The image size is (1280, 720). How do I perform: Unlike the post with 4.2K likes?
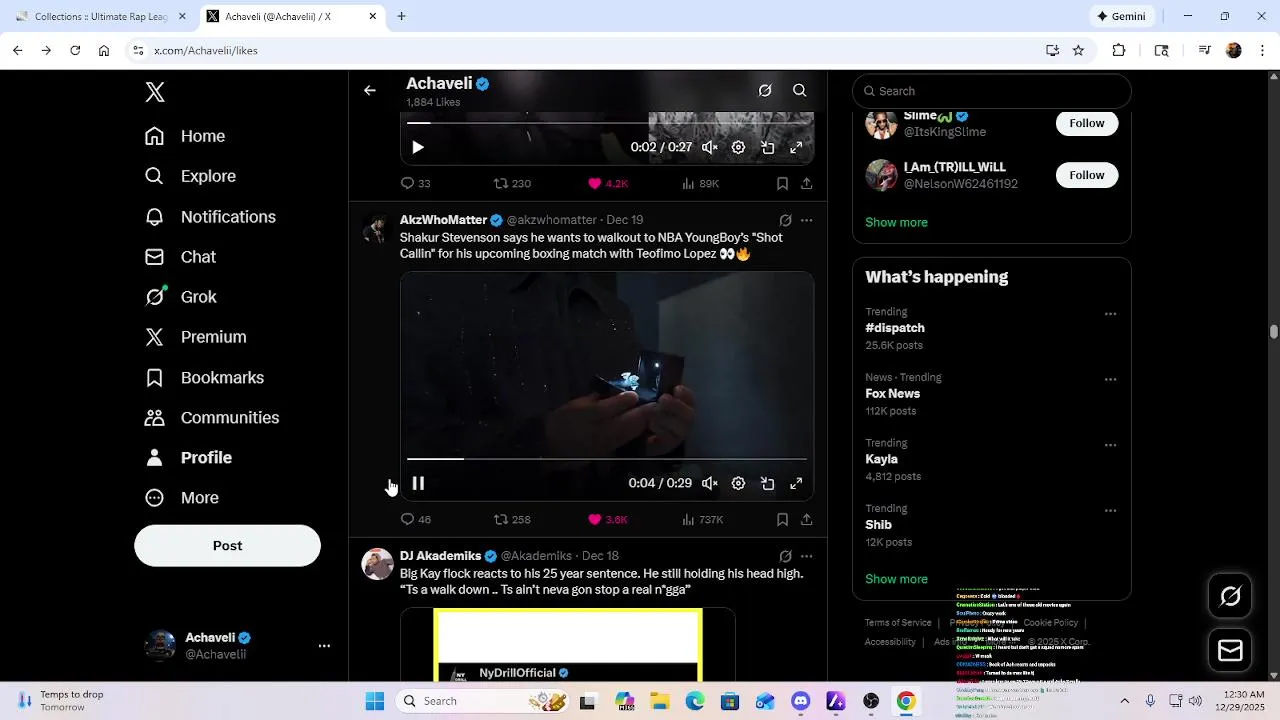click(x=608, y=184)
